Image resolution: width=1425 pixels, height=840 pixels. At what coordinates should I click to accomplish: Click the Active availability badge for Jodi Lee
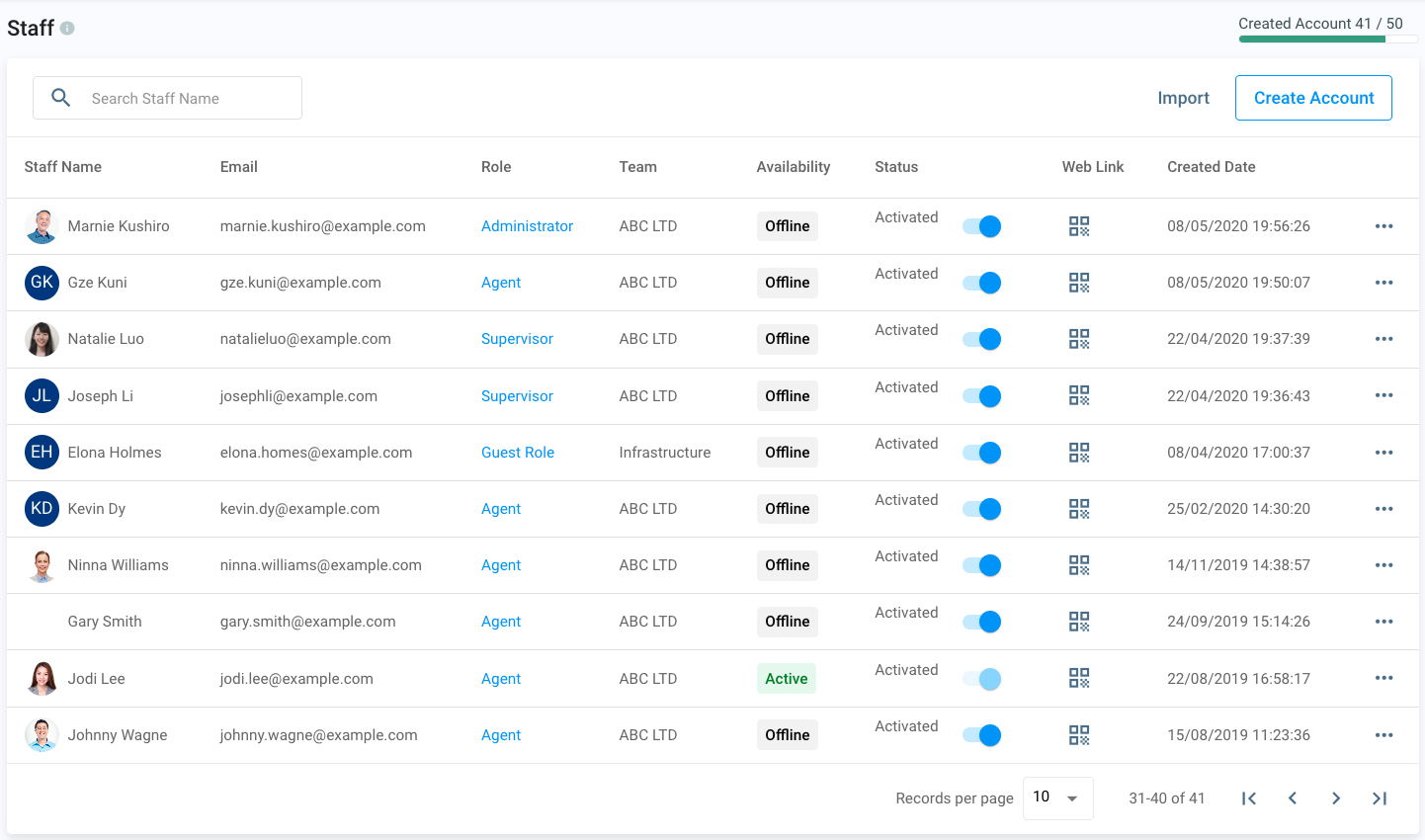tap(787, 679)
